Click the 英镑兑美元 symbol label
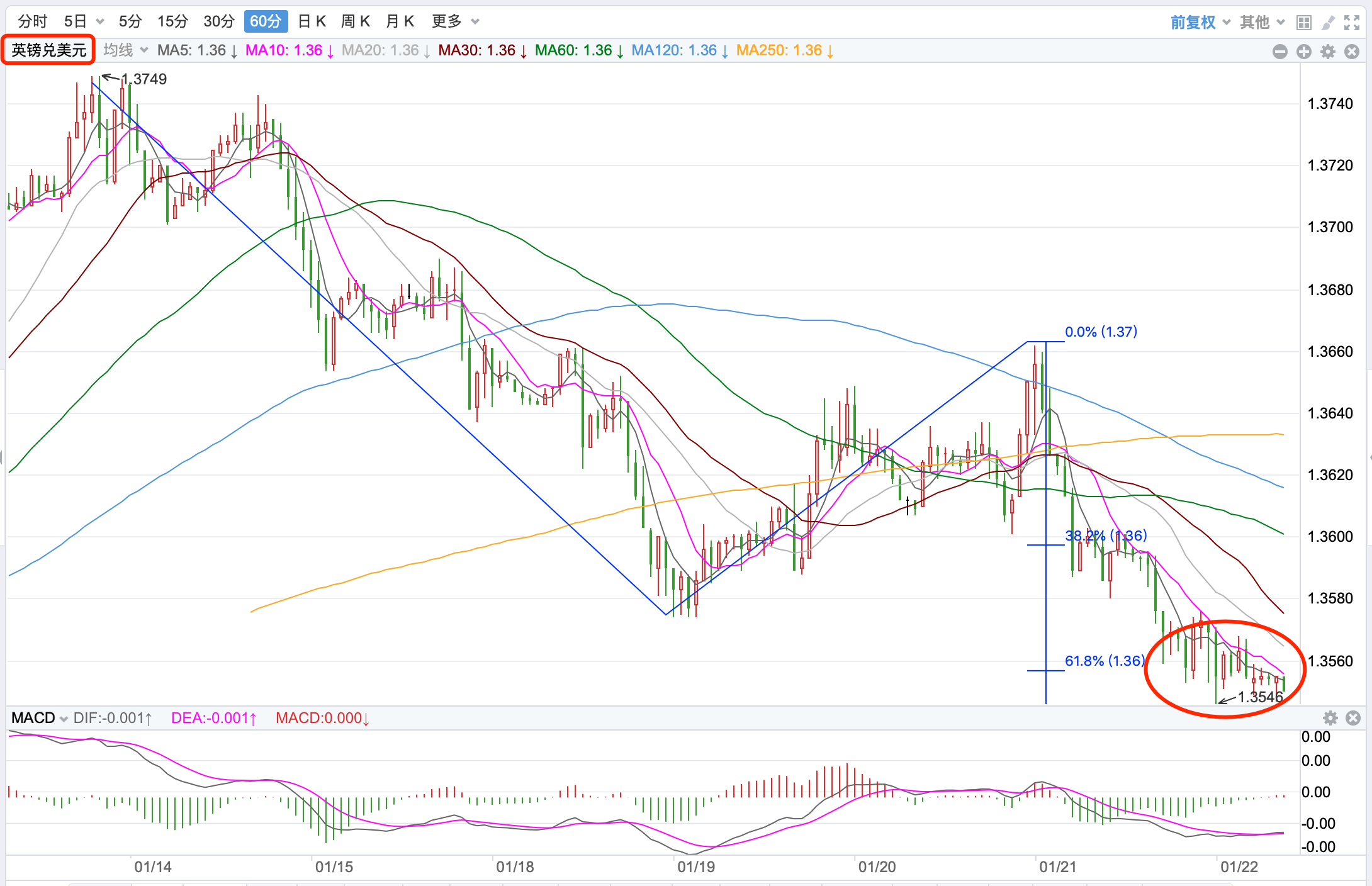Viewport: 1372px width, 886px height. point(48,50)
